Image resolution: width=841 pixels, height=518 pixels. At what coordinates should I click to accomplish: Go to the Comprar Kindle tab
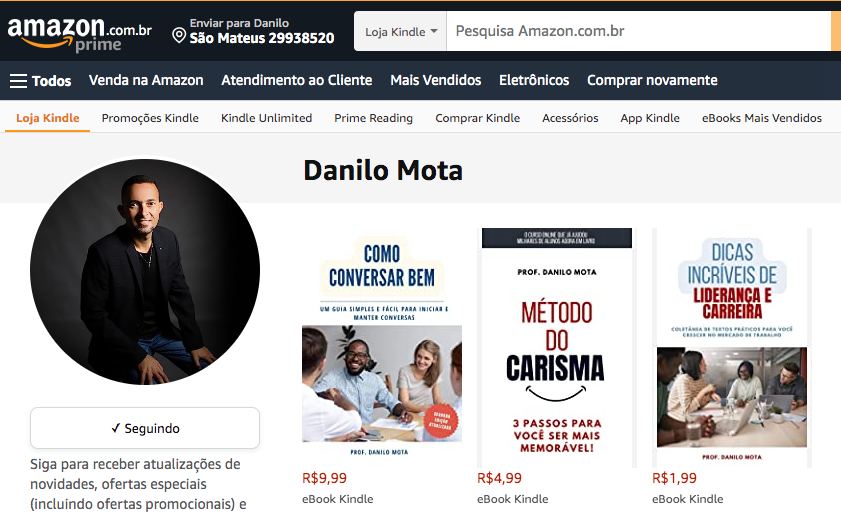point(477,118)
